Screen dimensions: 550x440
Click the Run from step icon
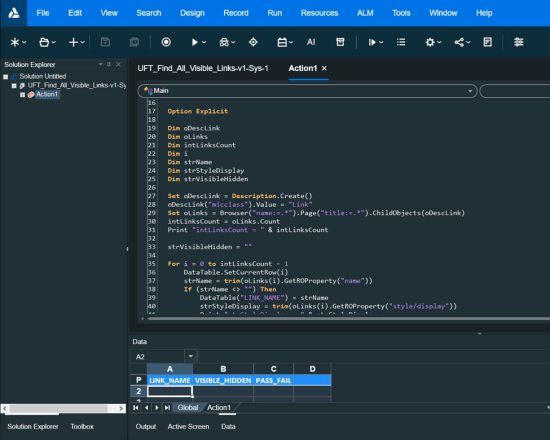click(372, 42)
